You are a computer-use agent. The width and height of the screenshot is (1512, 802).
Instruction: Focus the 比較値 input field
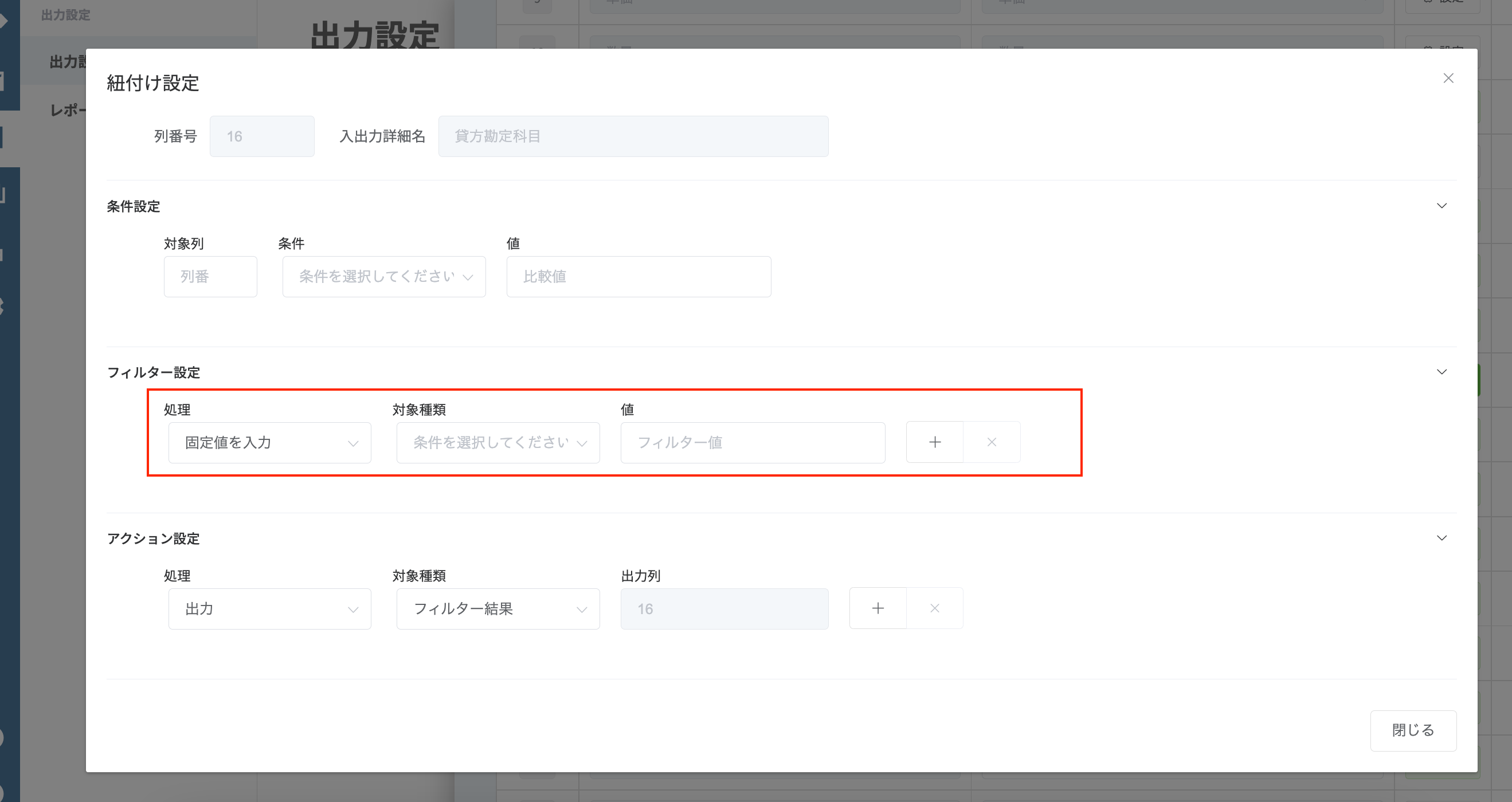pos(639,276)
